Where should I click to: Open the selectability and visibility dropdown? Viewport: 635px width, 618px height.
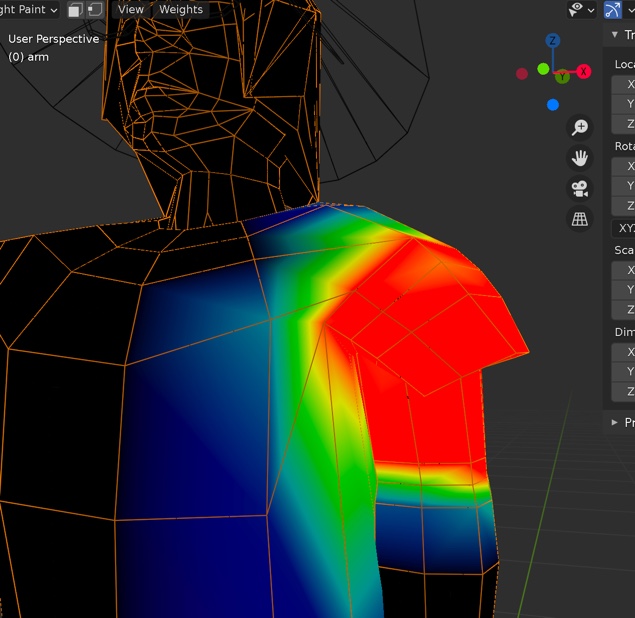(581, 9)
